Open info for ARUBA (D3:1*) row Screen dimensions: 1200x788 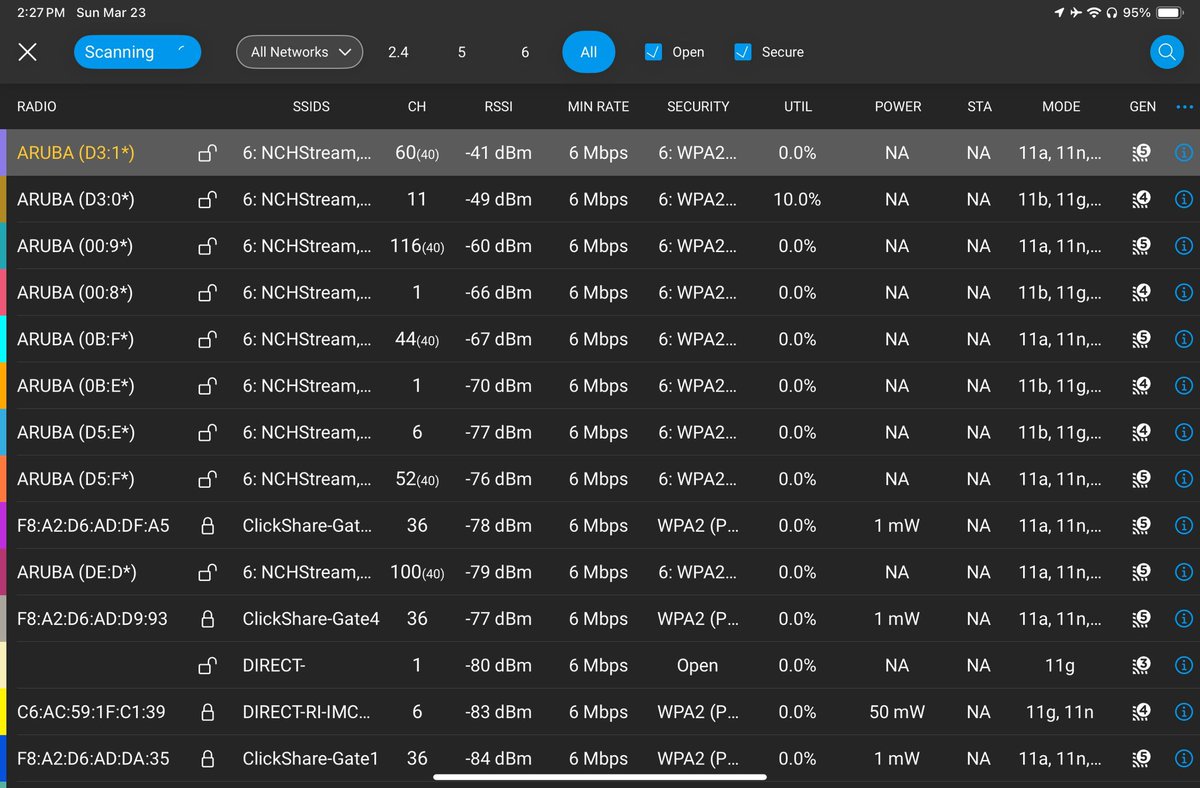tap(1184, 153)
